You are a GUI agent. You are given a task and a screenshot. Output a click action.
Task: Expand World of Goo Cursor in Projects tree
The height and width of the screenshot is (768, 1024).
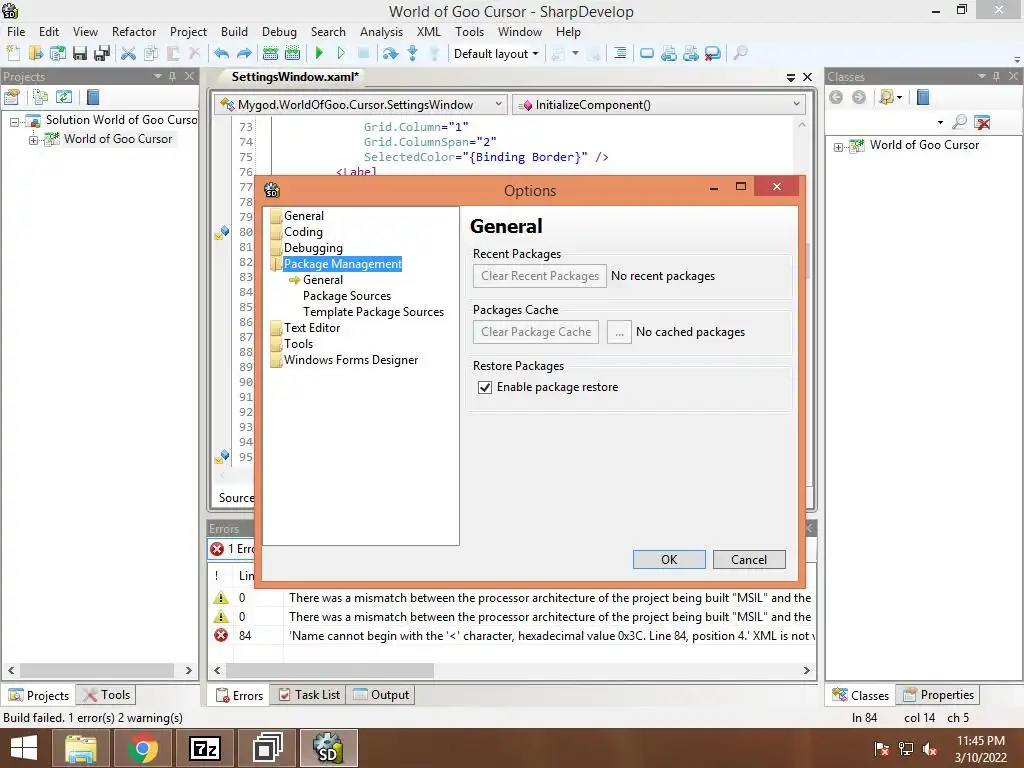point(33,140)
